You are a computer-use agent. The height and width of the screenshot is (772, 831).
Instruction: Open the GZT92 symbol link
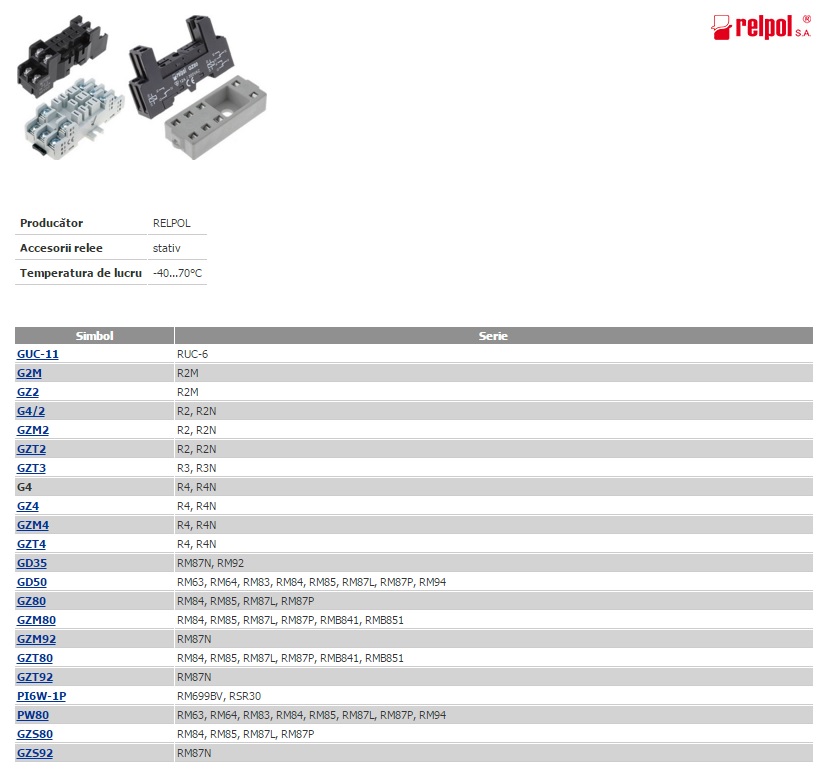click(x=35, y=677)
